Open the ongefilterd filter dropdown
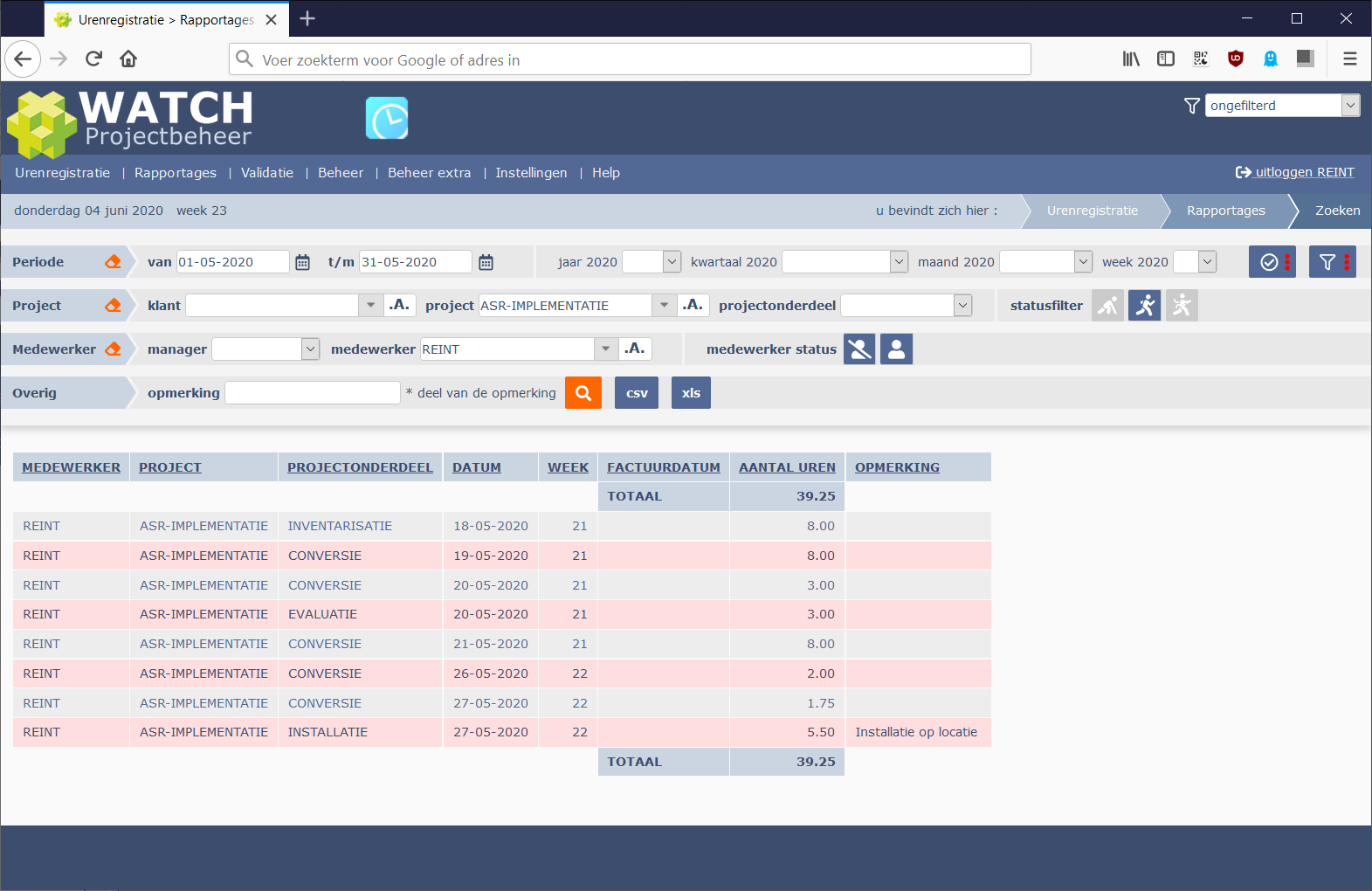The width and height of the screenshot is (1372, 891). [1282, 106]
